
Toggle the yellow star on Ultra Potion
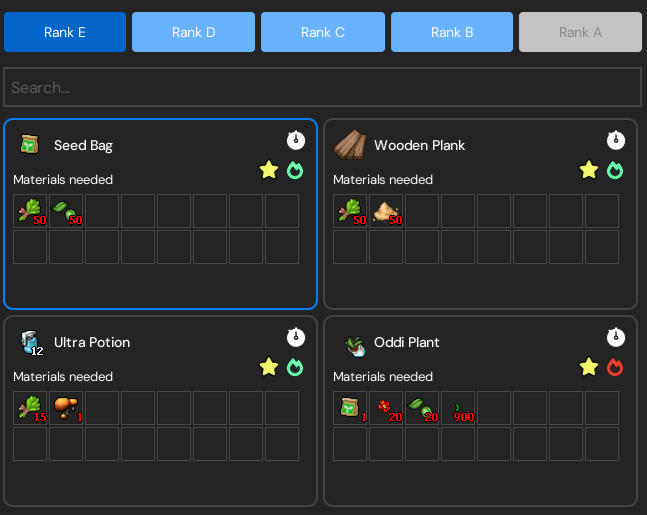click(268, 367)
